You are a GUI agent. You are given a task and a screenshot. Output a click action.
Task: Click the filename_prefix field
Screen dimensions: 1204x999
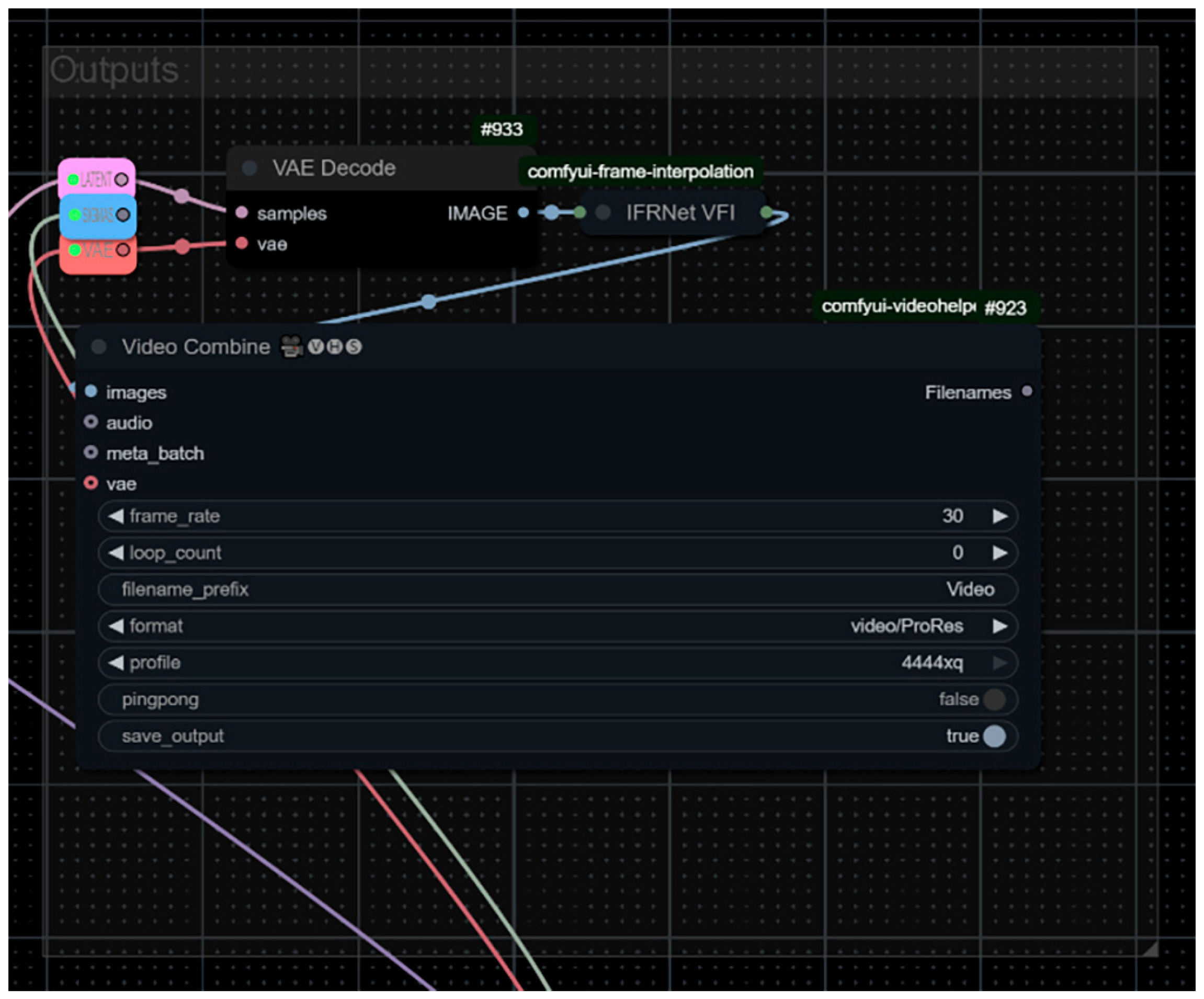(x=557, y=589)
